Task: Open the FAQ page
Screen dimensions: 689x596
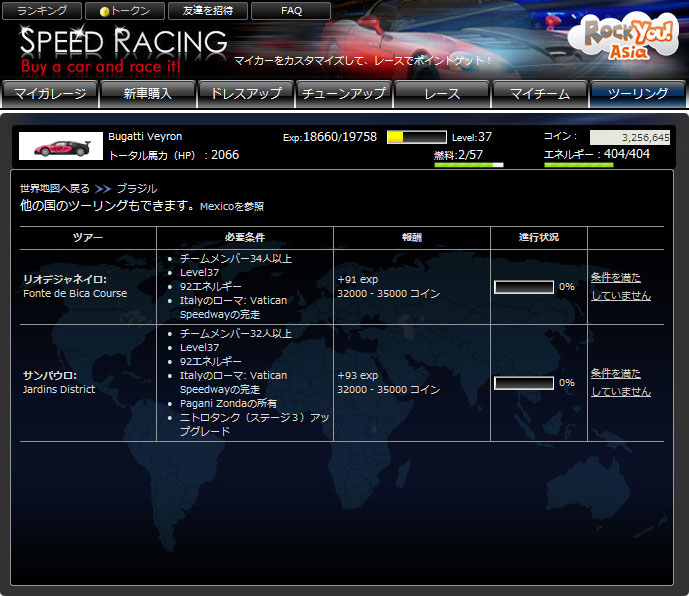Action: [x=291, y=11]
